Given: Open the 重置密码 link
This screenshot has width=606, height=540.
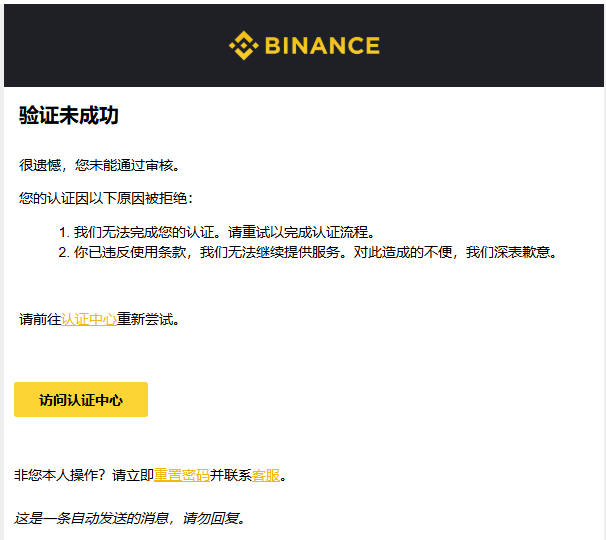Looking at the screenshot, I should [x=182, y=475].
